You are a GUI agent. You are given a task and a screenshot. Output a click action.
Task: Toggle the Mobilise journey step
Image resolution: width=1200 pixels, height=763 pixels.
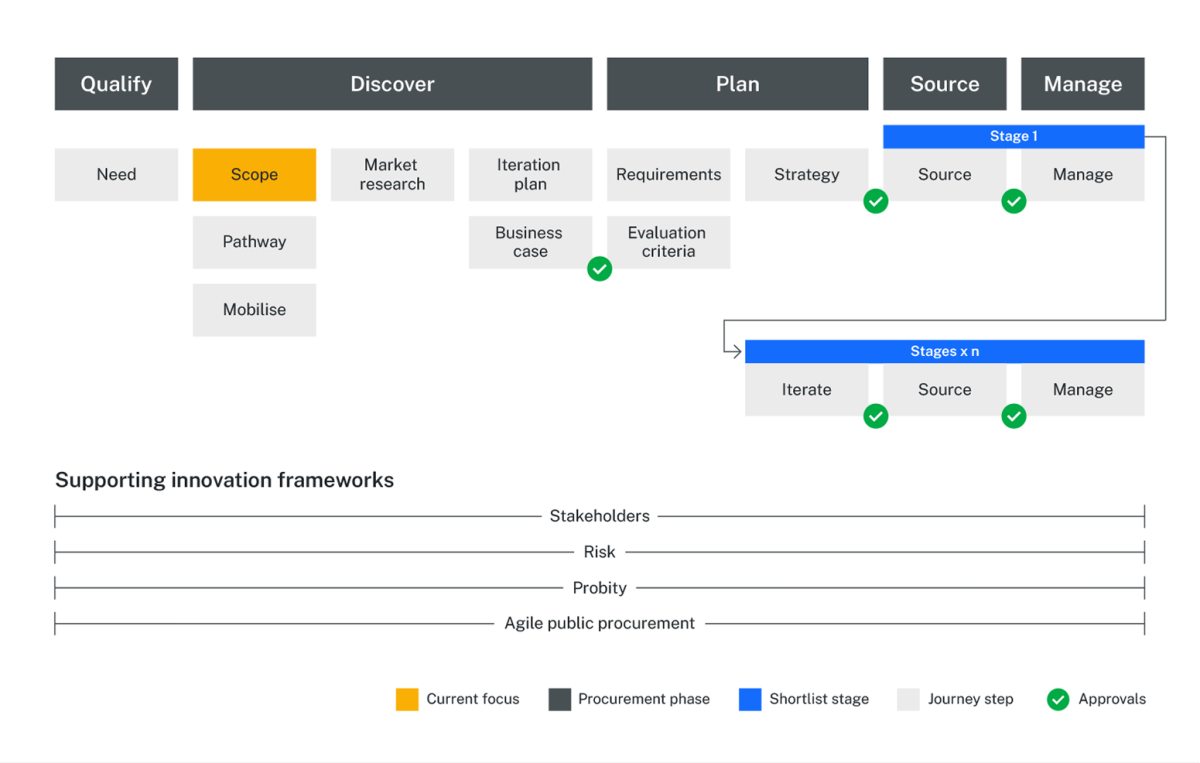(x=254, y=310)
